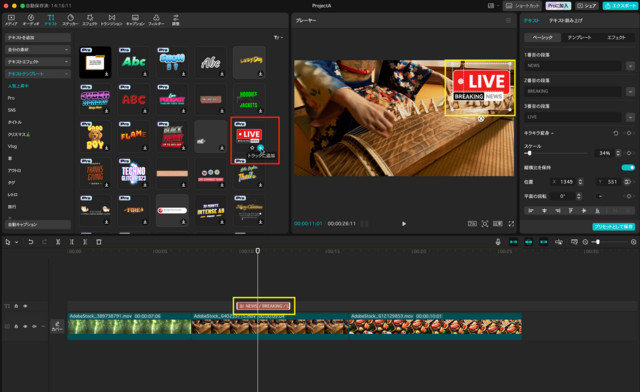The image size is (640, 392).
Task: Open the Captions tab icon
Action: point(135,18)
